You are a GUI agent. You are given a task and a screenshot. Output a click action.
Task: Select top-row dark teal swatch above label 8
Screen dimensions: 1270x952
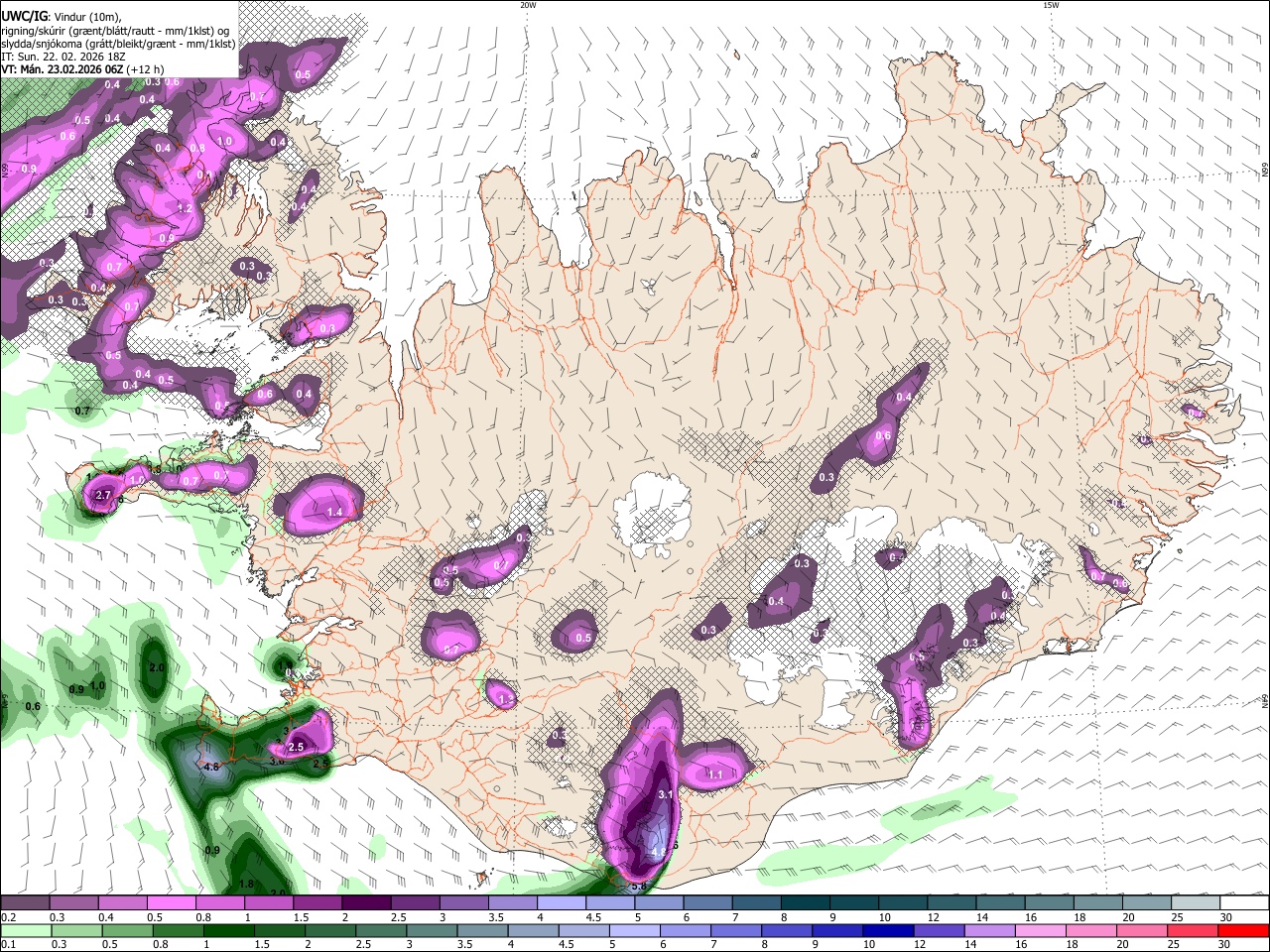tap(806, 902)
